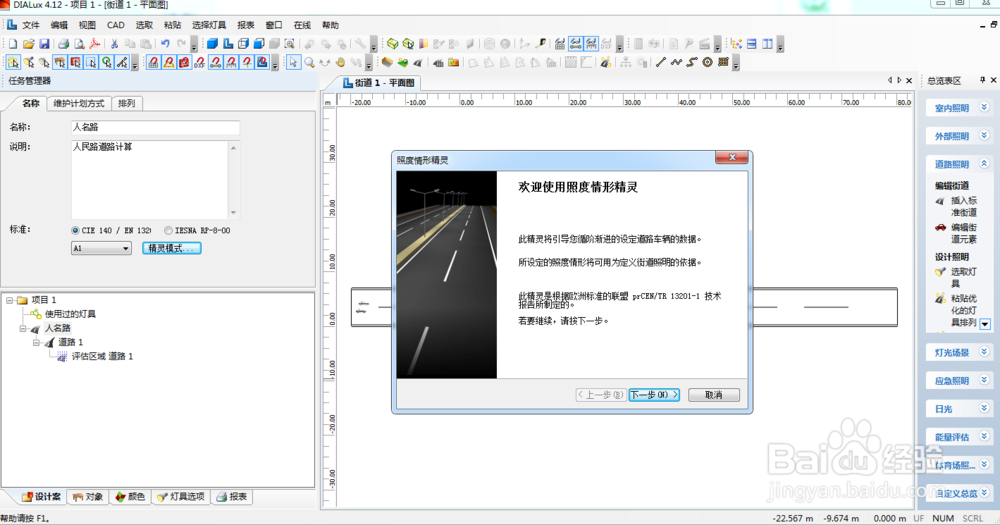Click the 名称 input field
This screenshot has width=1000, height=525.
[155, 128]
